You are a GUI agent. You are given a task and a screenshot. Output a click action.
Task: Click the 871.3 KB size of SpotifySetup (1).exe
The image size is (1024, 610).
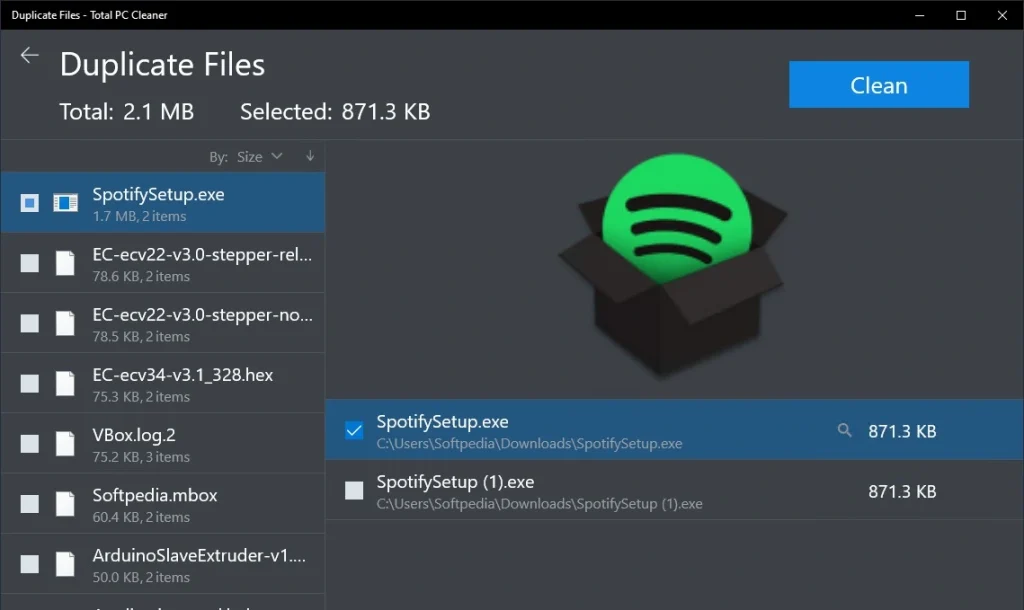click(x=902, y=491)
